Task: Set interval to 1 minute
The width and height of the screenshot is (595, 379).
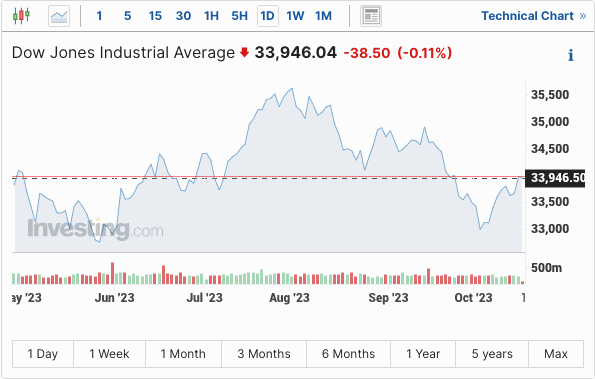Action: click(x=99, y=16)
